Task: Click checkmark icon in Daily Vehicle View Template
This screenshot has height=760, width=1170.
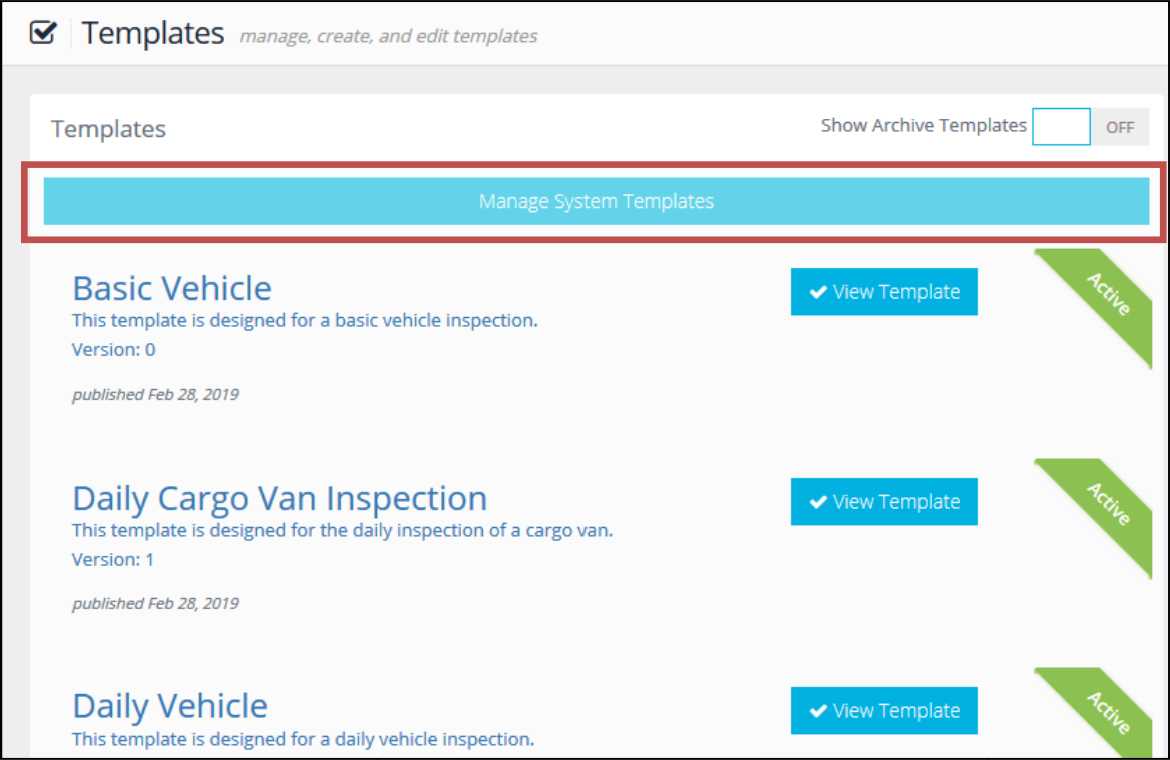Action: (x=819, y=711)
